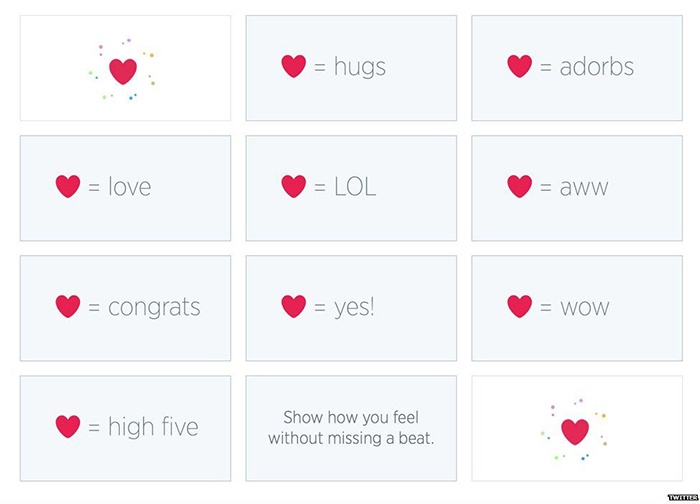
Task: Click the heart beside adorbs
Action: [520, 66]
